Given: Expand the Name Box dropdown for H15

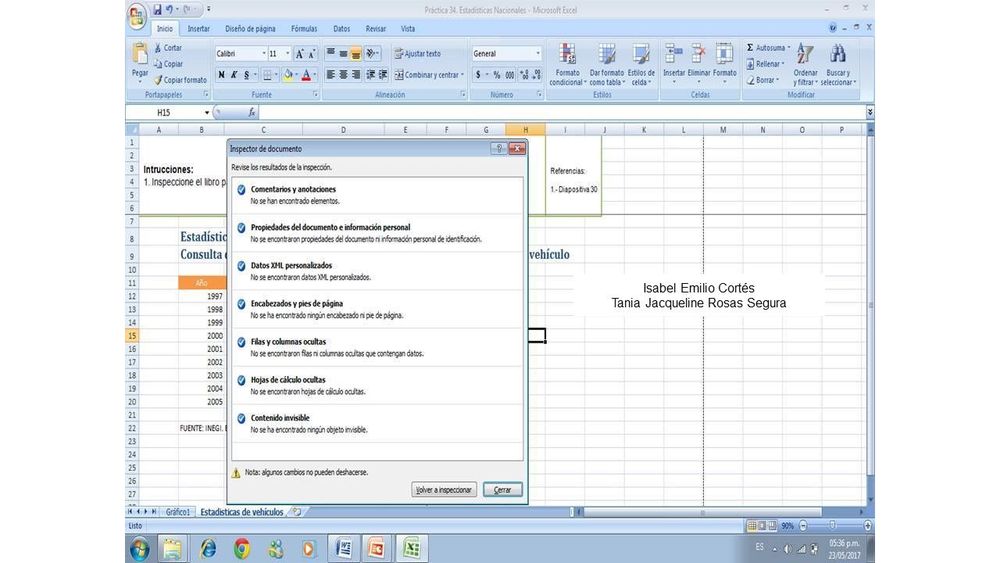Looking at the screenshot, I should pyautogui.click(x=207, y=113).
